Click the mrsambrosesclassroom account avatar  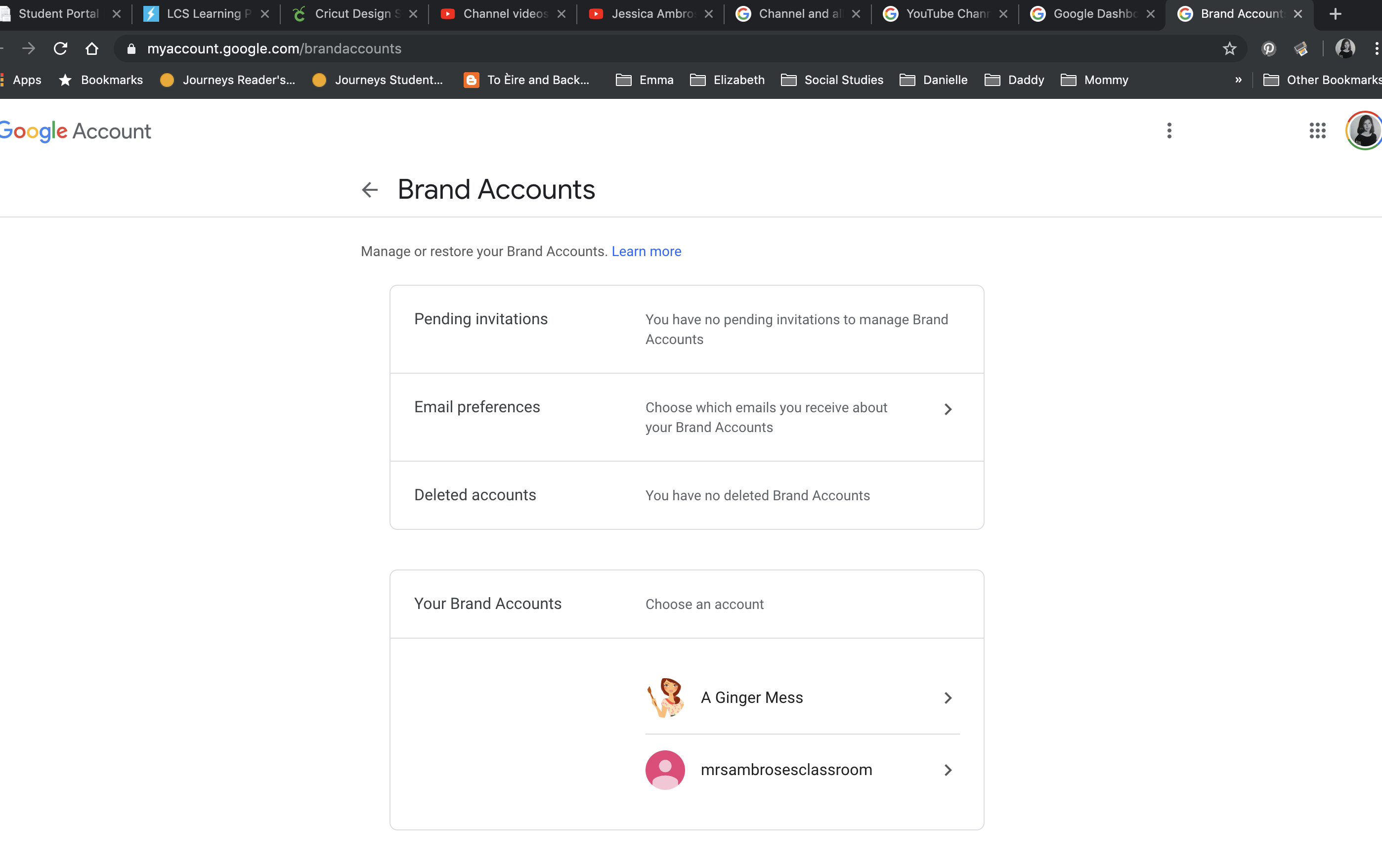(x=665, y=770)
